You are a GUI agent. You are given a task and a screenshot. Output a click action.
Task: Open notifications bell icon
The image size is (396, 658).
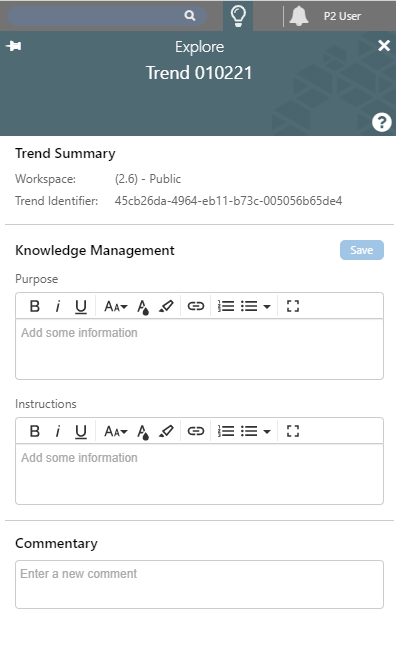(x=299, y=16)
